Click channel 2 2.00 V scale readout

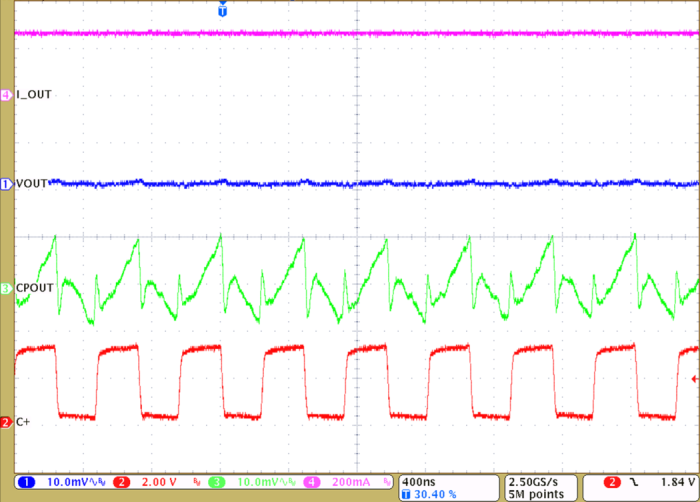tap(158, 482)
